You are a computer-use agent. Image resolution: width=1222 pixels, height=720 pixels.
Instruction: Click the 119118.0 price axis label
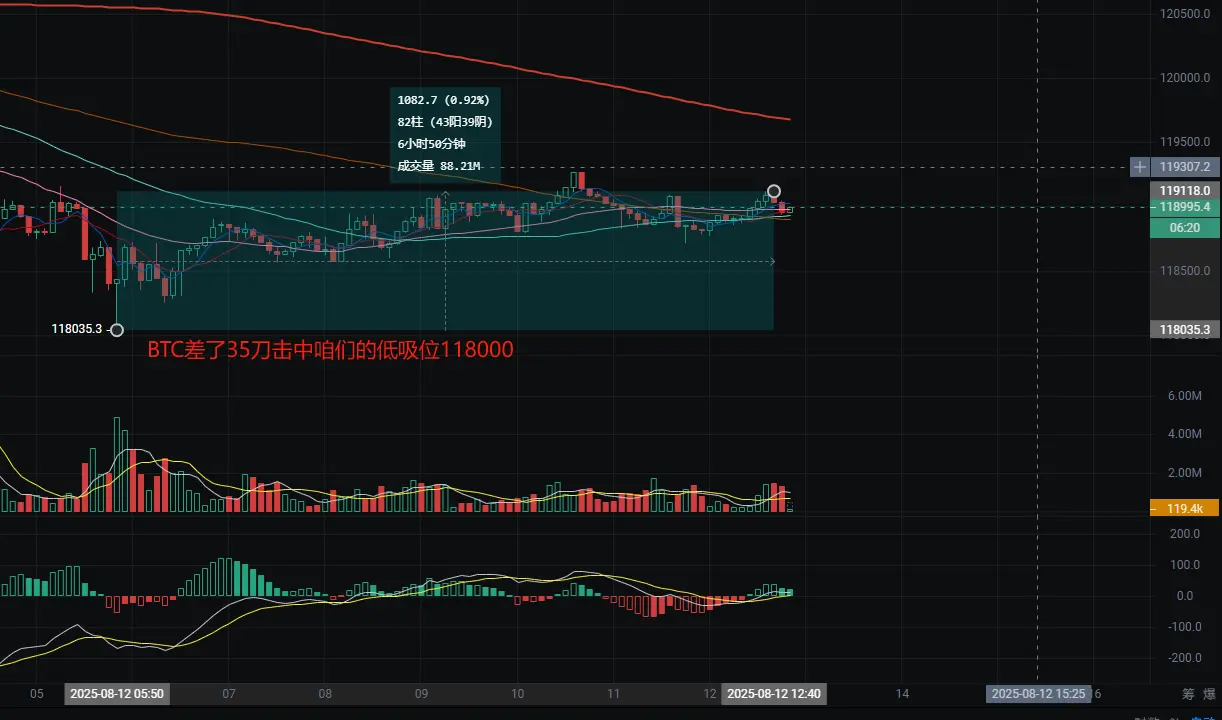[x=1185, y=190]
